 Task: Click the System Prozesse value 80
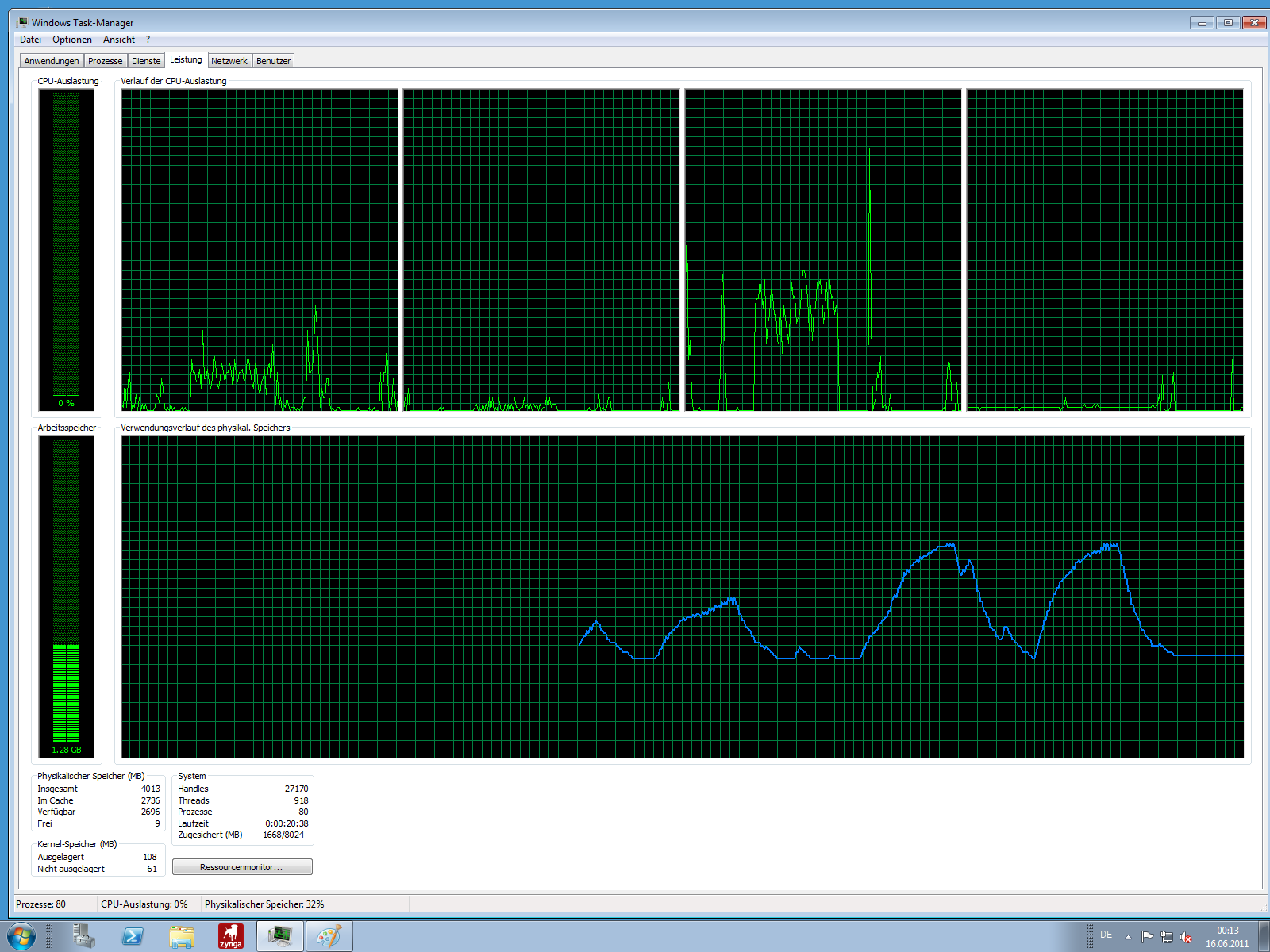303,812
